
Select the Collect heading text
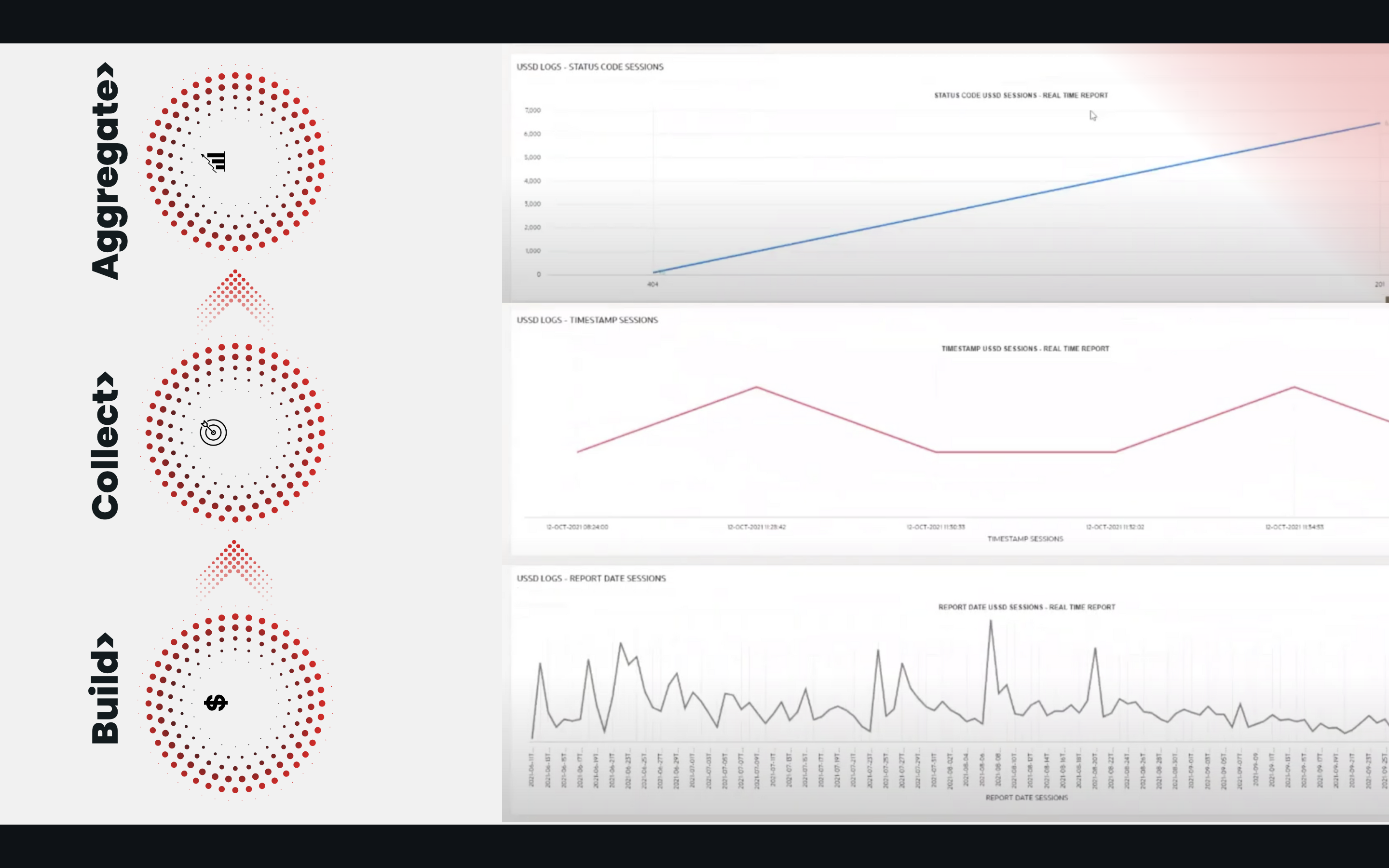coord(106,446)
